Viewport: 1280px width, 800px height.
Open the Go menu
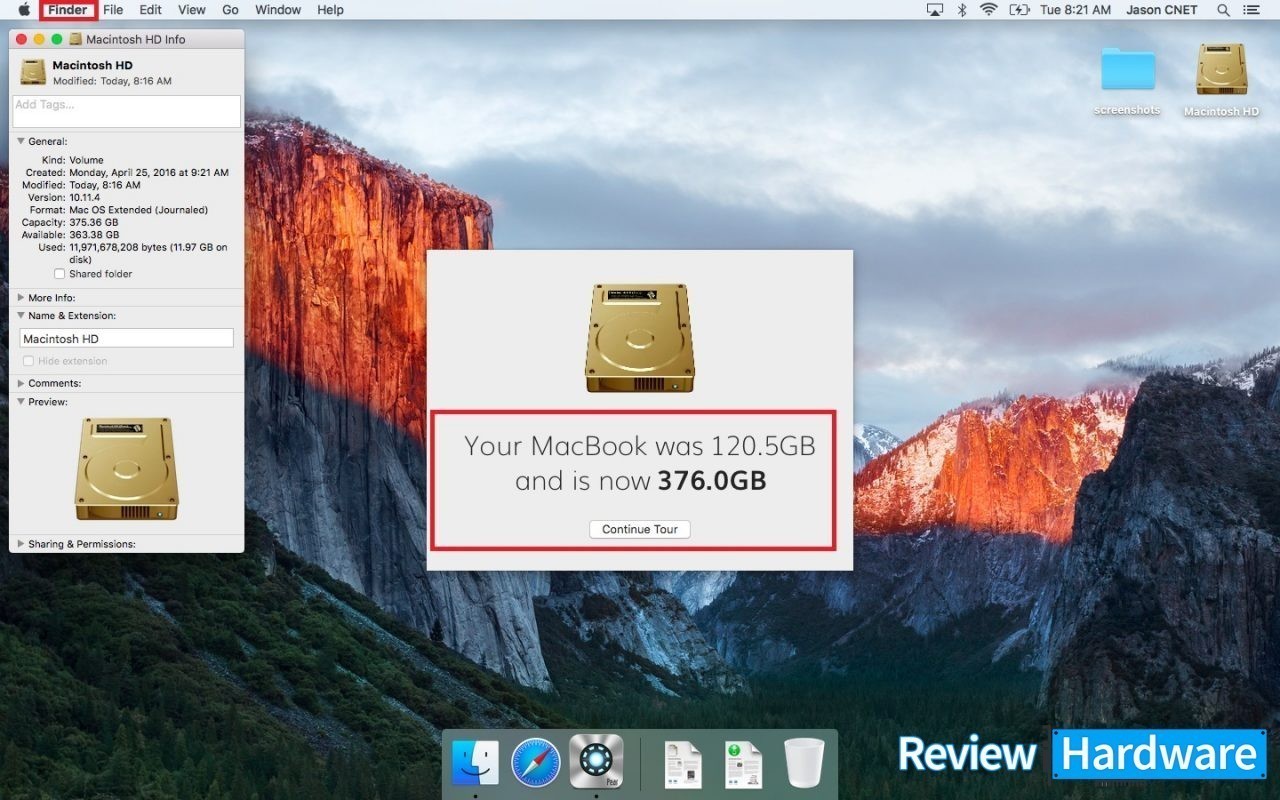(x=230, y=10)
